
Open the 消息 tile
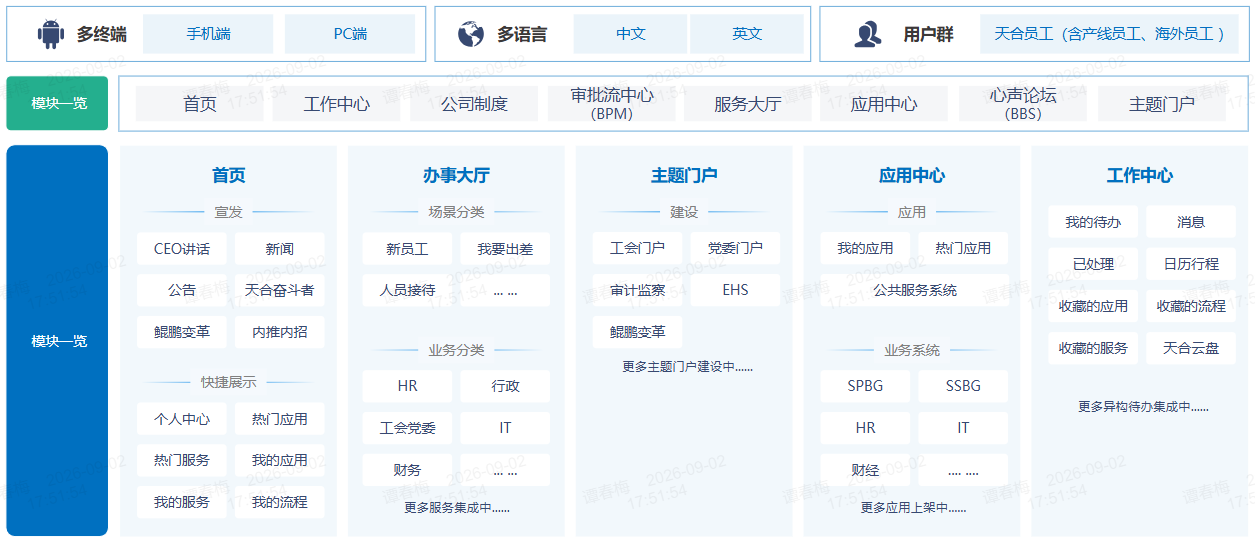click(1191, 222)
